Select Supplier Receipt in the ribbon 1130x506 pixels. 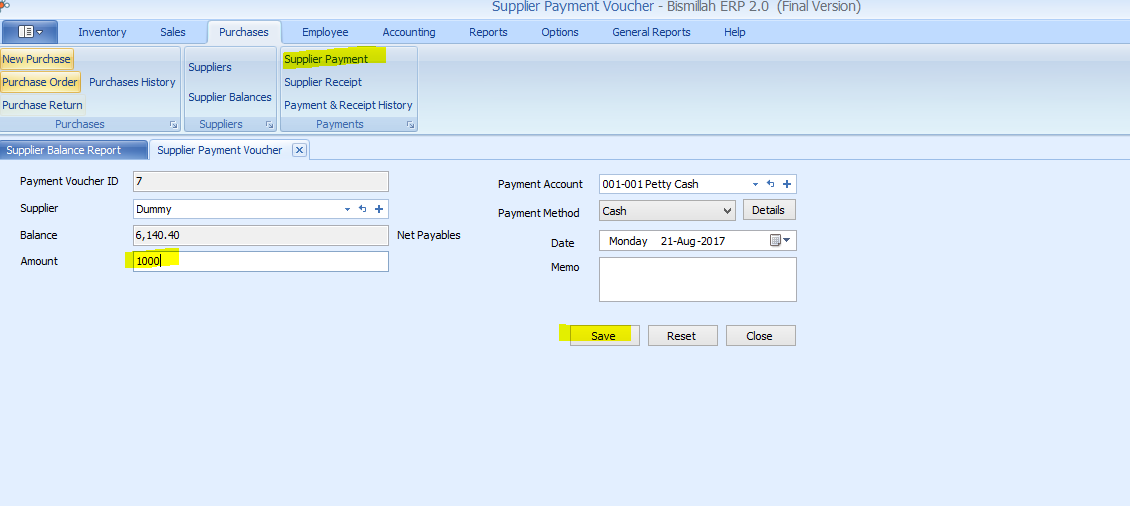pyautogui.click(x=323, y=82)
